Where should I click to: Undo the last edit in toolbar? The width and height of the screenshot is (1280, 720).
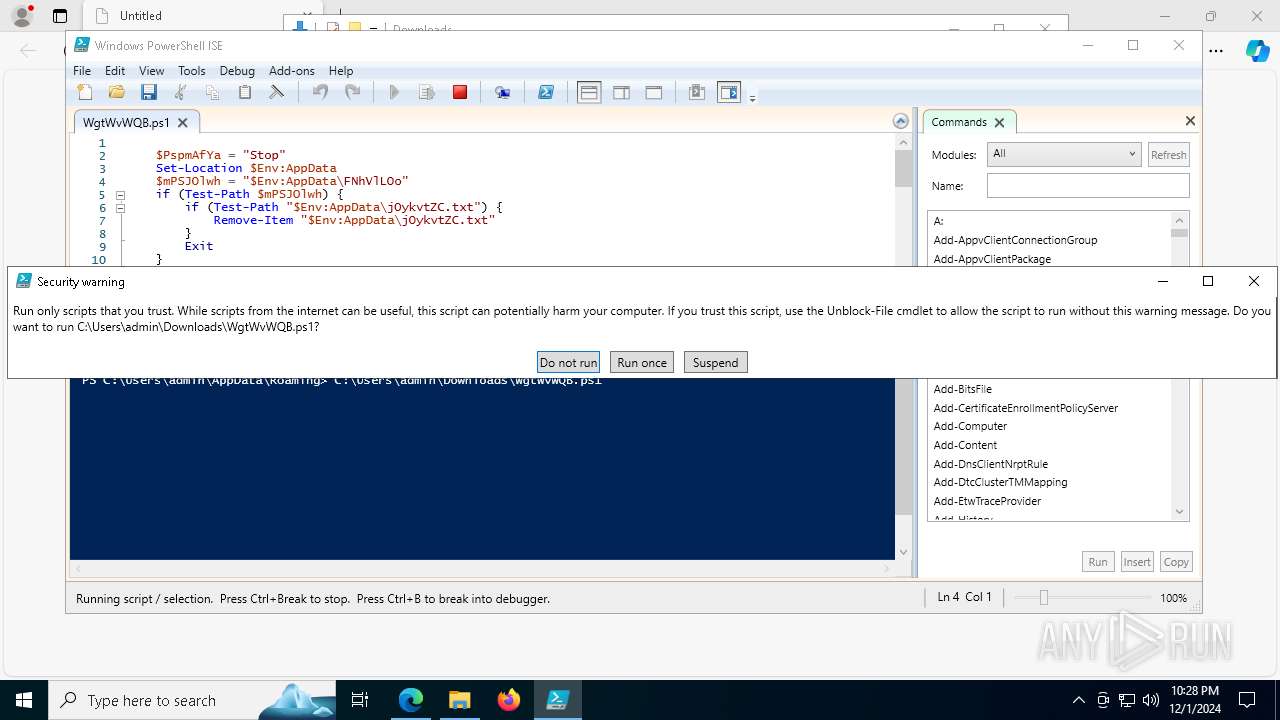[320, 93]
